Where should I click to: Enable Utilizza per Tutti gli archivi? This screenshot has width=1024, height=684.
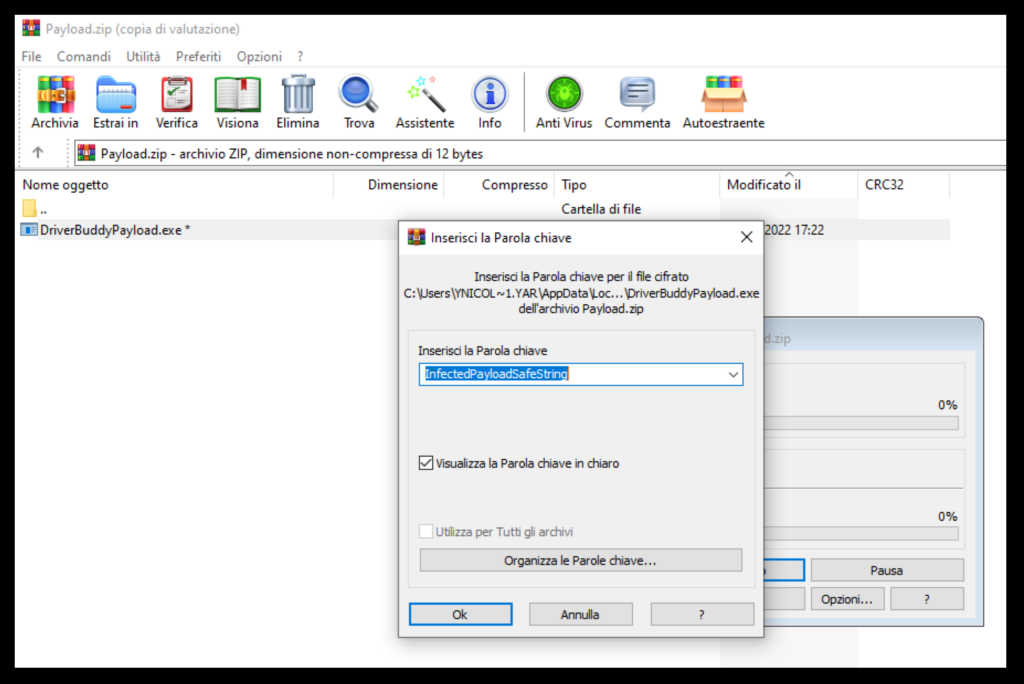426,531
